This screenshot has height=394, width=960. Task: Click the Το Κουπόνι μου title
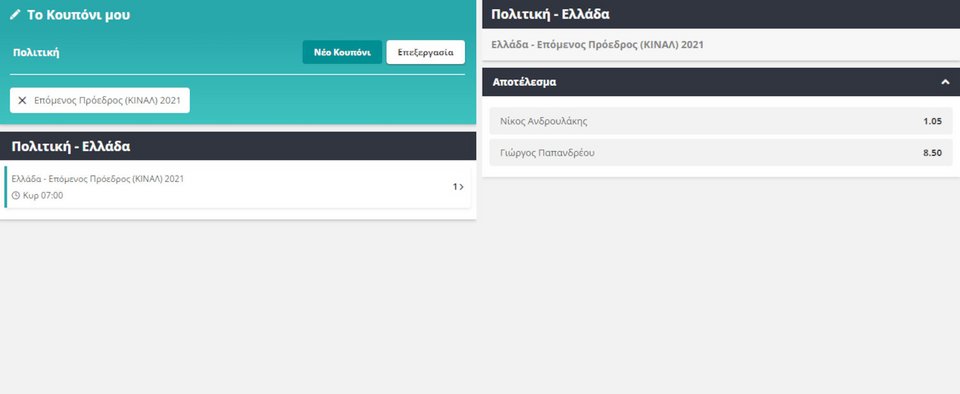pos(78,15)
